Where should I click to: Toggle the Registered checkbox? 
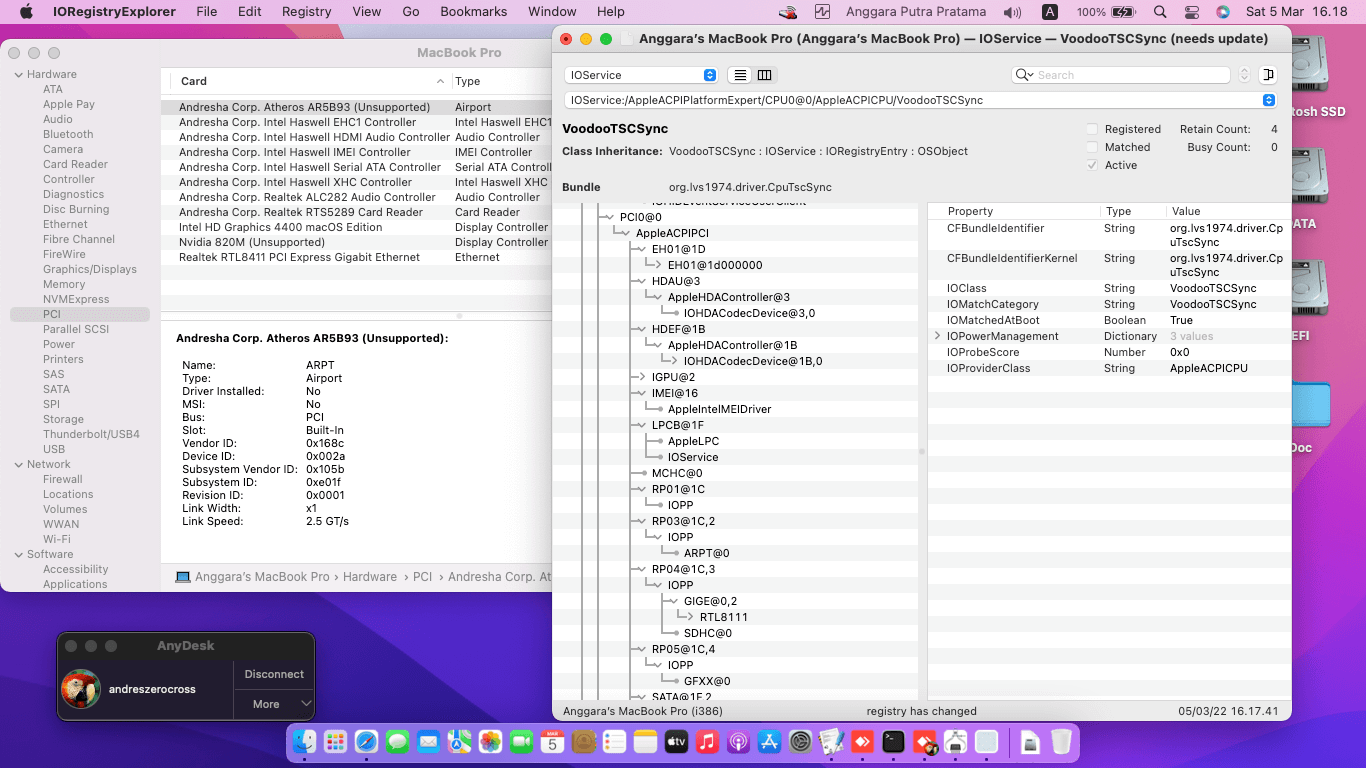1092,129
